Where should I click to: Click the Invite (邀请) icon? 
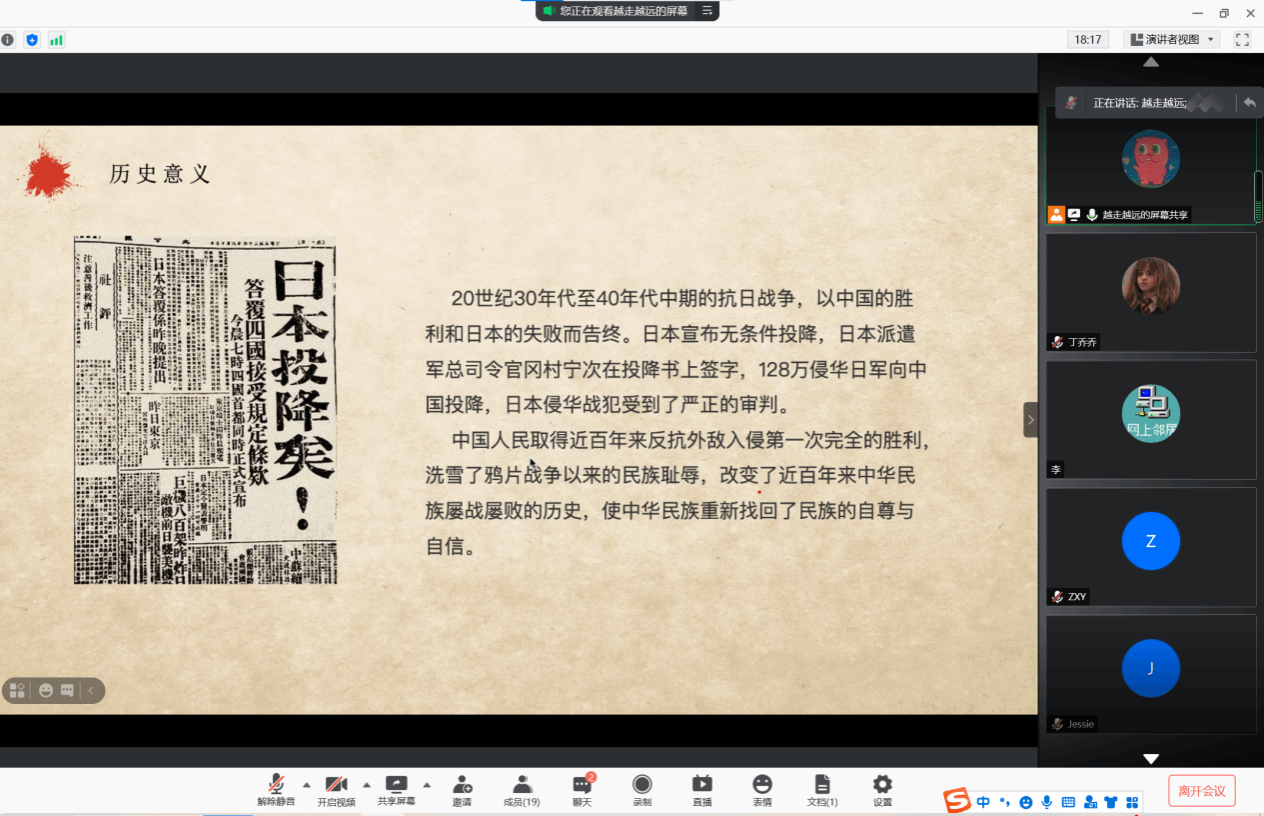point(462,789)
